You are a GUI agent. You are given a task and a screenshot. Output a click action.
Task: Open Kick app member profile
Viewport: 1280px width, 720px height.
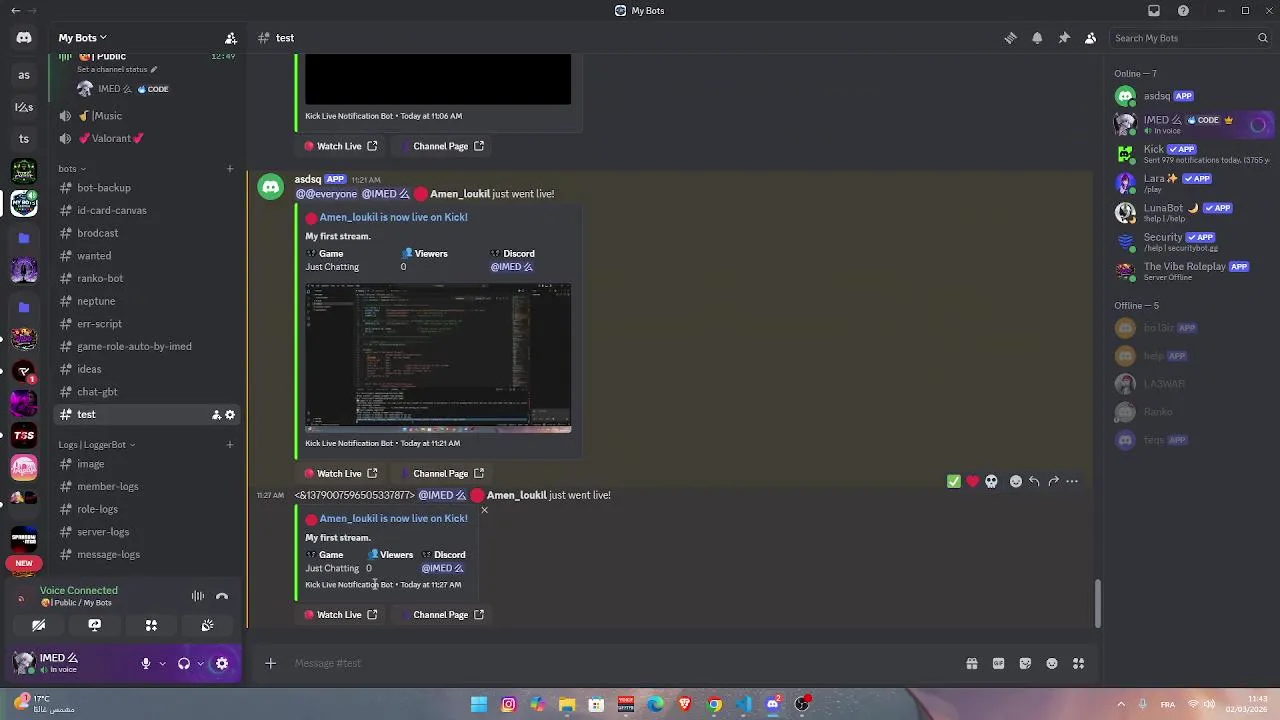point(1192,154)
